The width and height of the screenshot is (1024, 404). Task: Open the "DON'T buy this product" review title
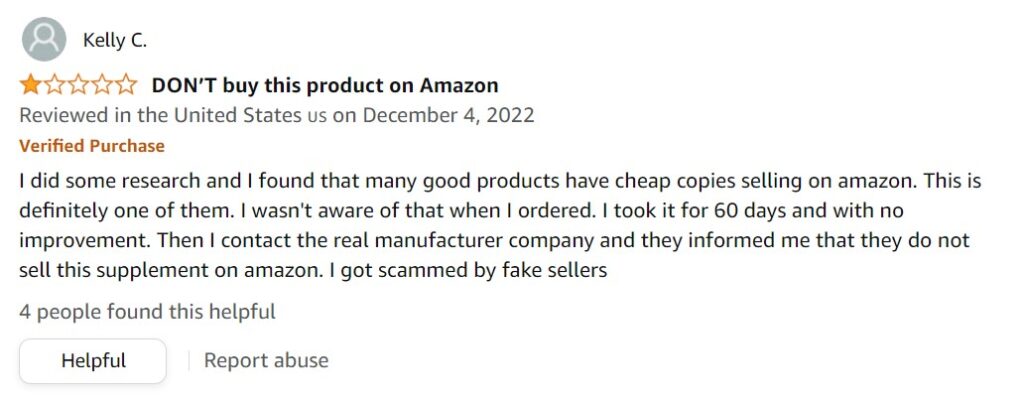[x=324, y=85]
